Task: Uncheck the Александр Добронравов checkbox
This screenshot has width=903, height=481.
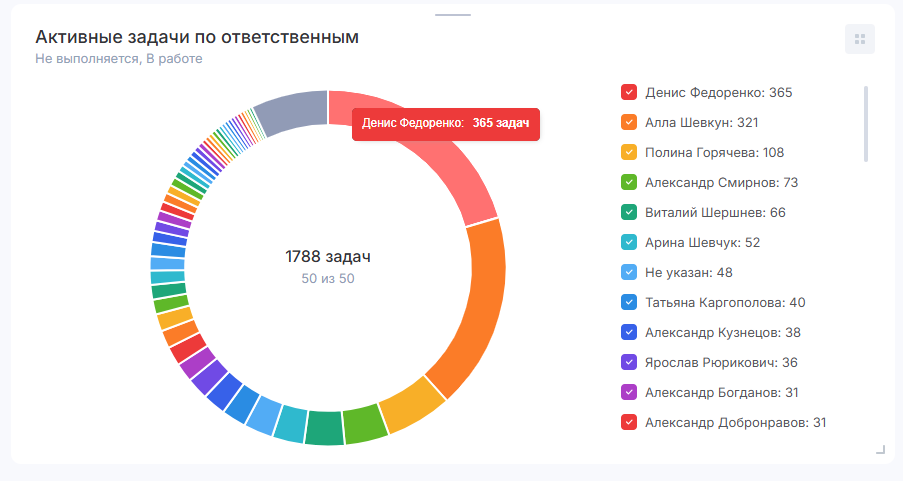Action: click(629, 423)
